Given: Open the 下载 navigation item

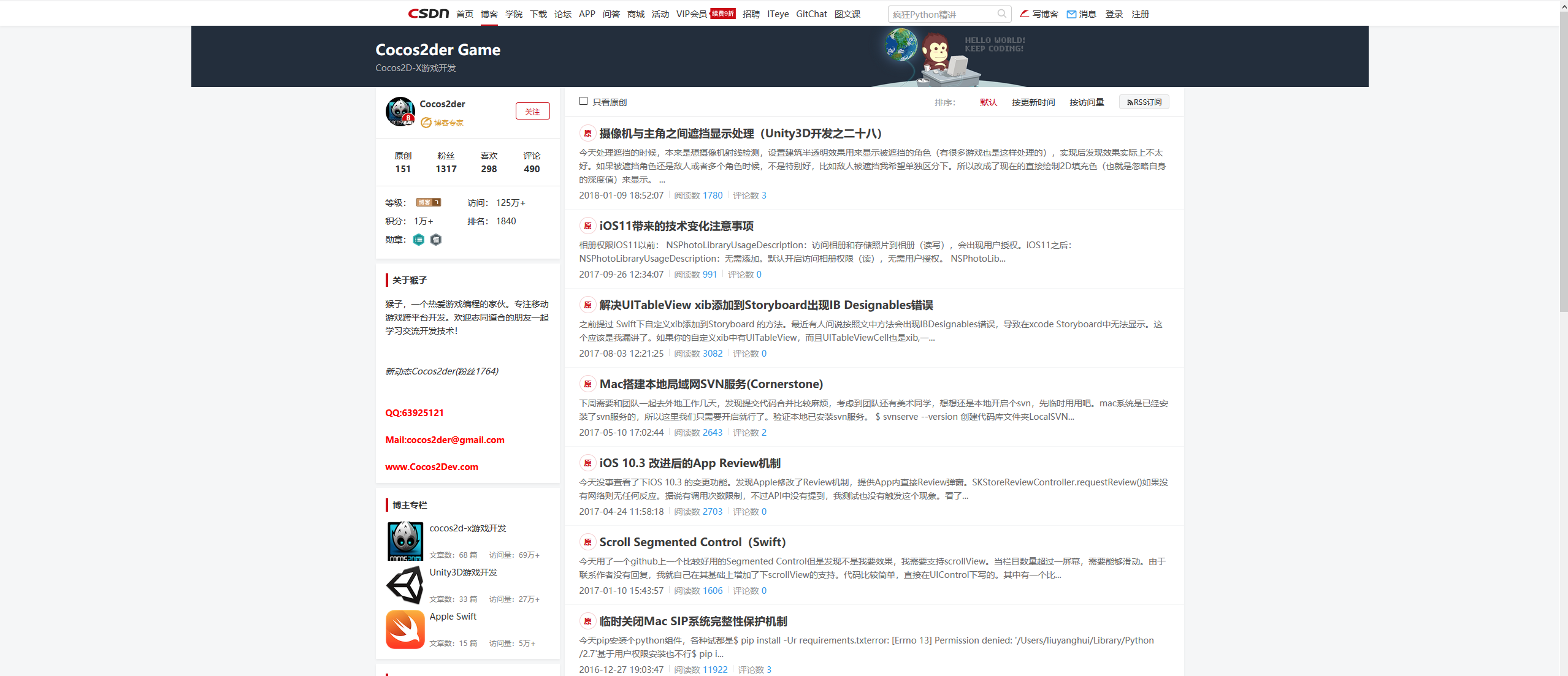Looking at the screenshot, I should click(538, 14).
